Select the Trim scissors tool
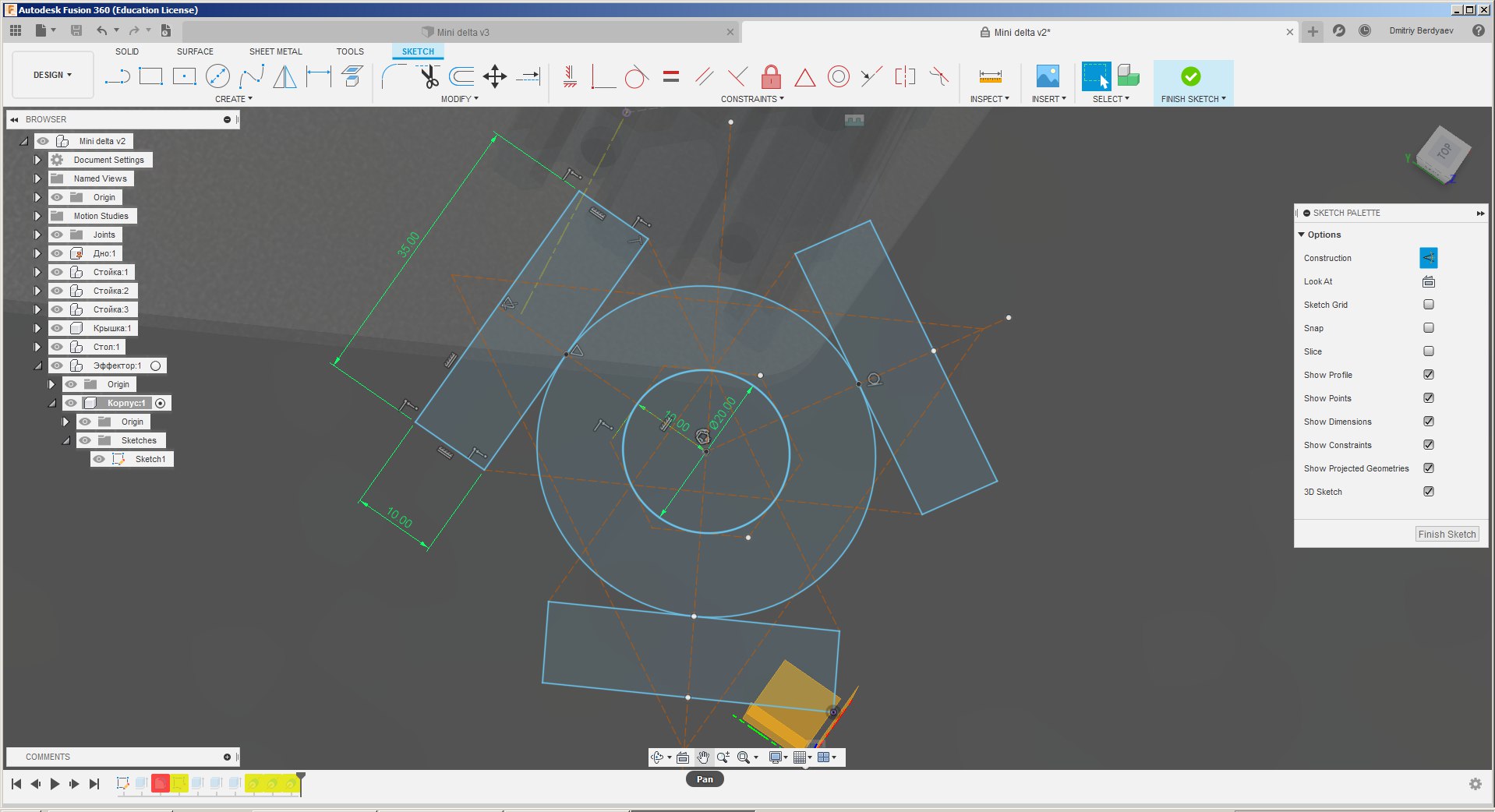Image resolution: width=1495 pixels, height=812 pixels. point(429,76)
